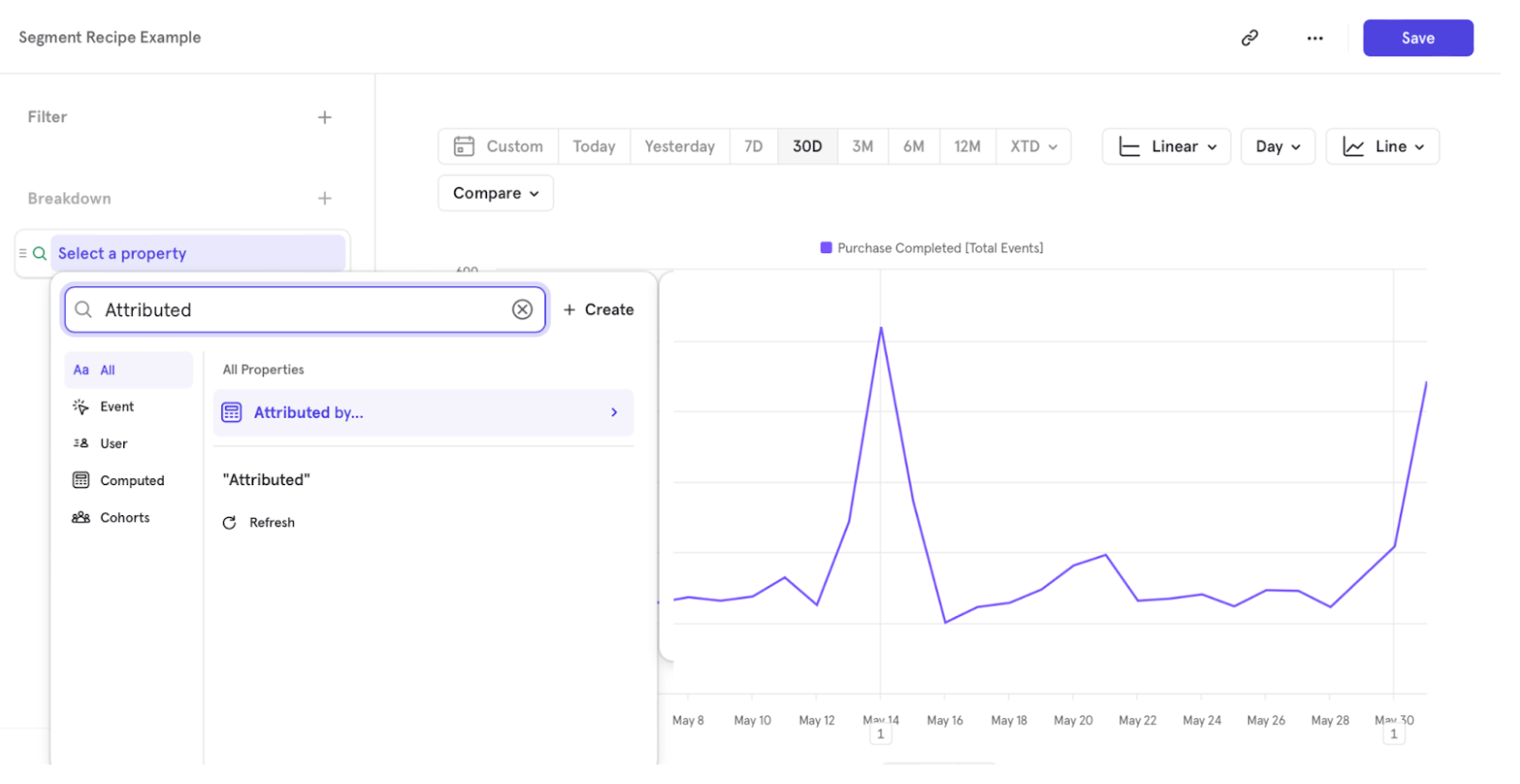Click the May 20 axis label

(x=1073, y=720)
